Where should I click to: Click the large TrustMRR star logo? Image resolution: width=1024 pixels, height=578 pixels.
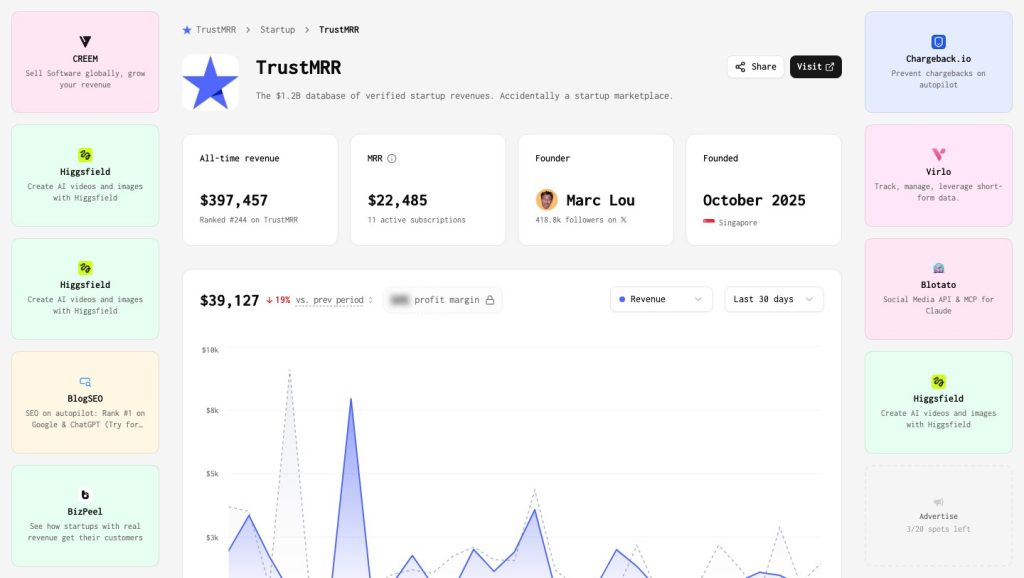point(210,82)
